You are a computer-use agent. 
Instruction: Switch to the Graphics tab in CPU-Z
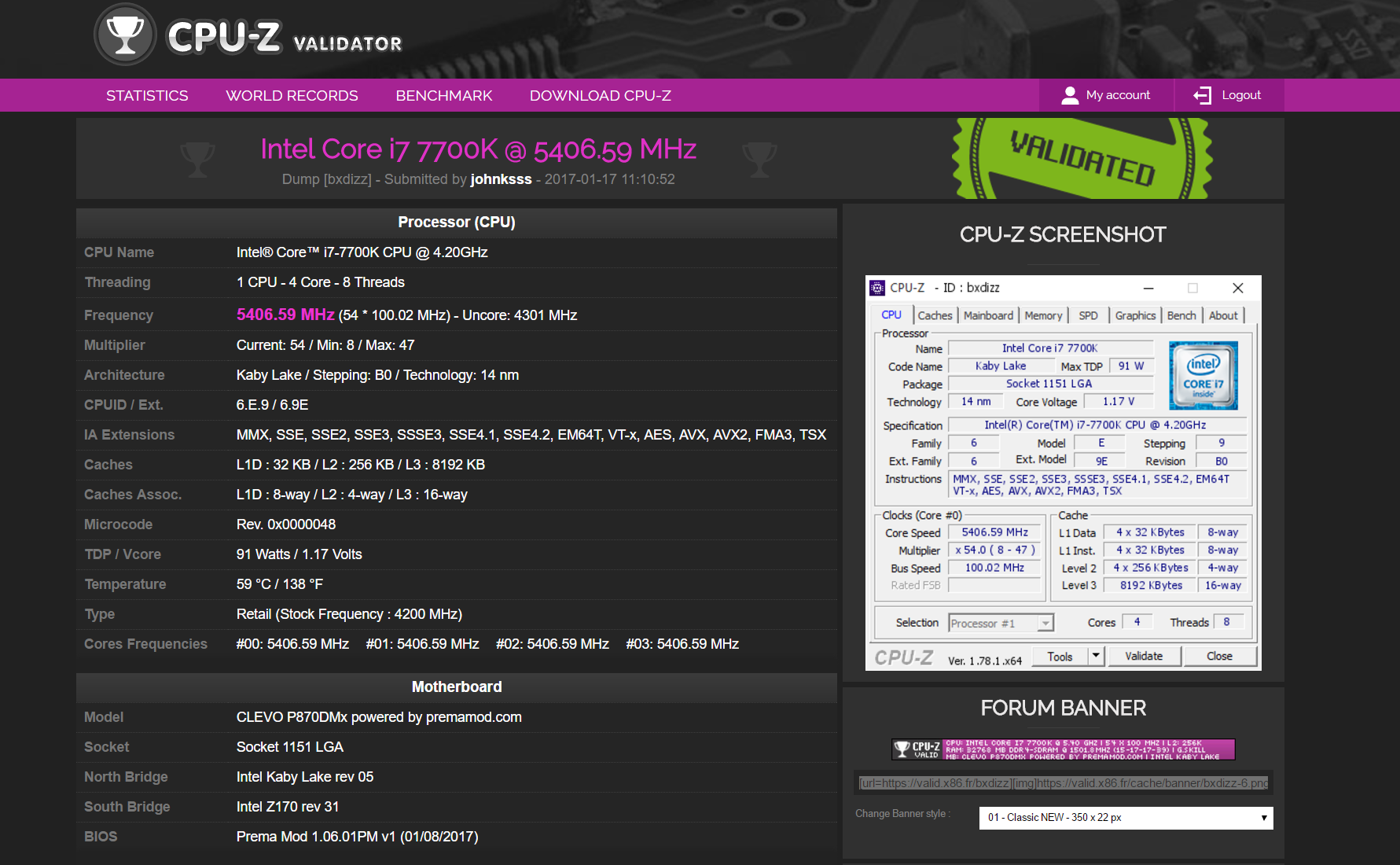click(1135, 315)
